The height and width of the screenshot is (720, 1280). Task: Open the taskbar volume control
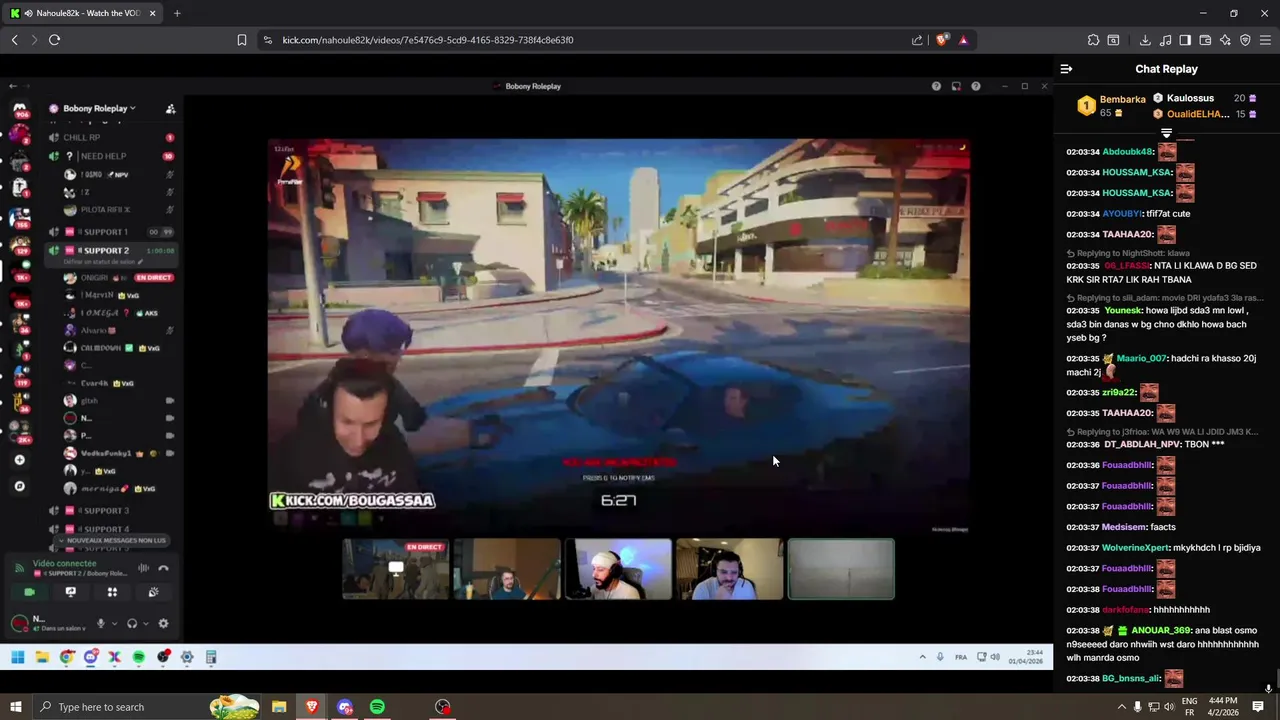[1170, 707]
